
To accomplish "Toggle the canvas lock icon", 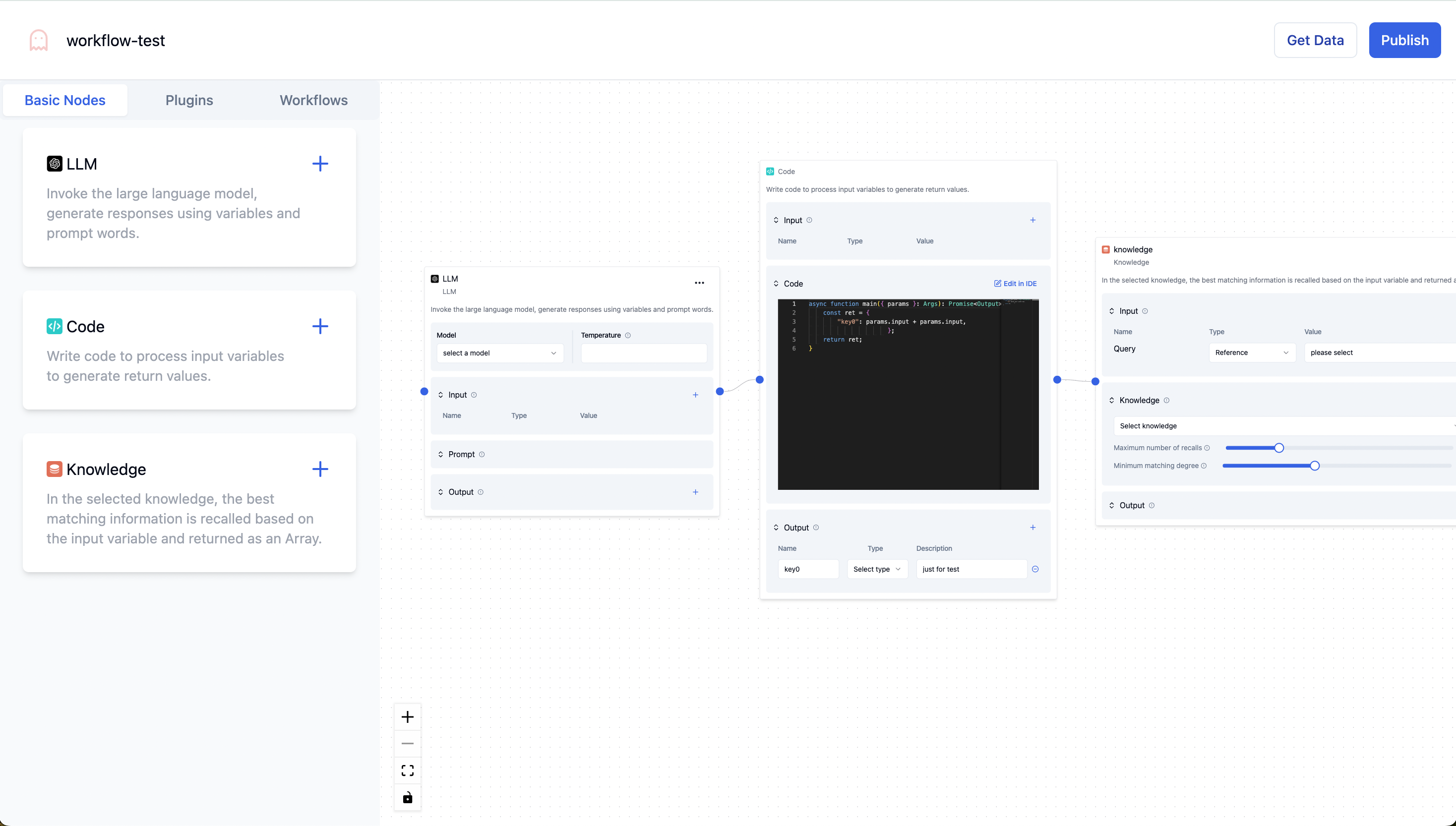I will (x=408, y=798).
